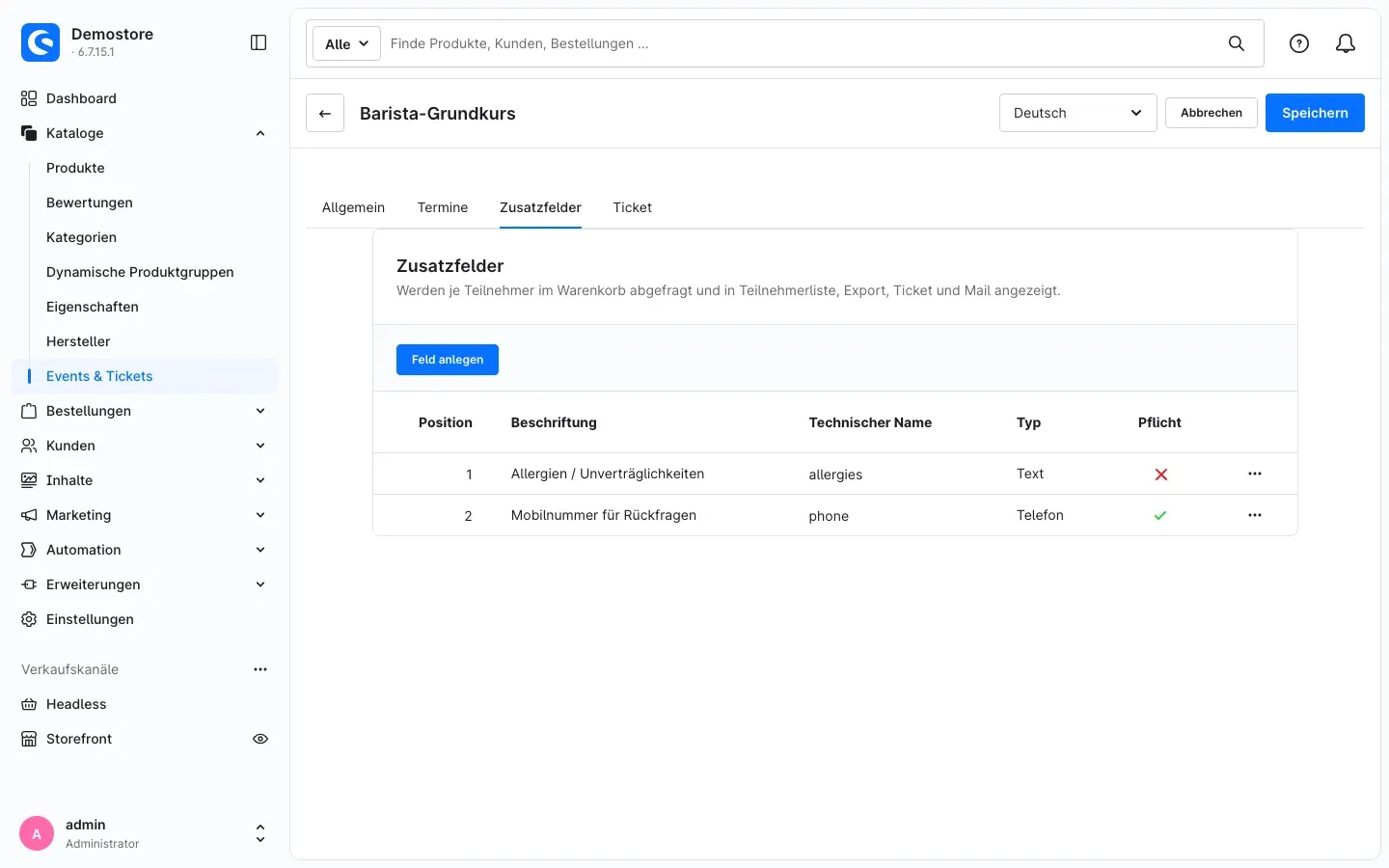
Task: Click the Shopware logo icon
Action: click(x=41, y=42)
